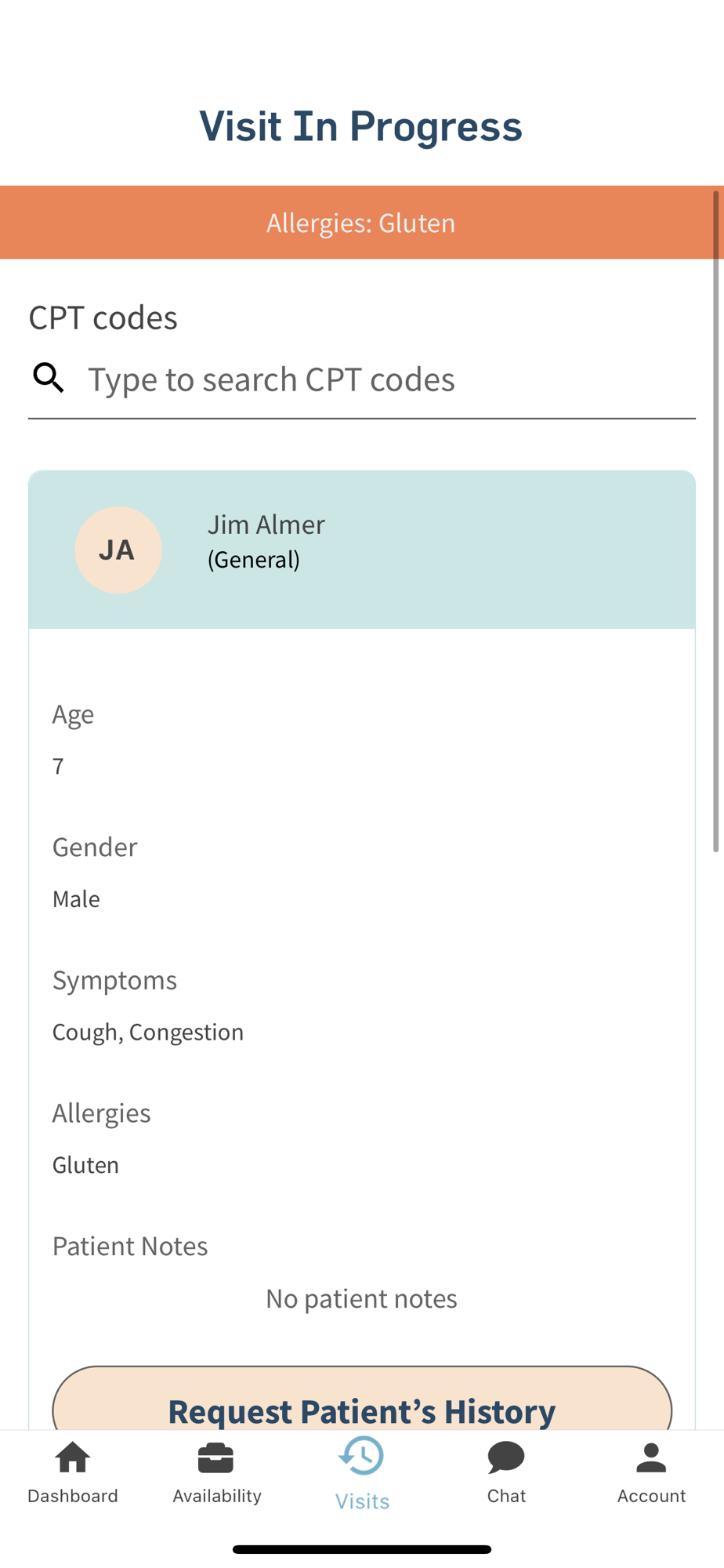Viewport: 724px width, 1568px height.
Task: Tap the Cough, Congestion symptoms text
Action: coord(148,1032)
